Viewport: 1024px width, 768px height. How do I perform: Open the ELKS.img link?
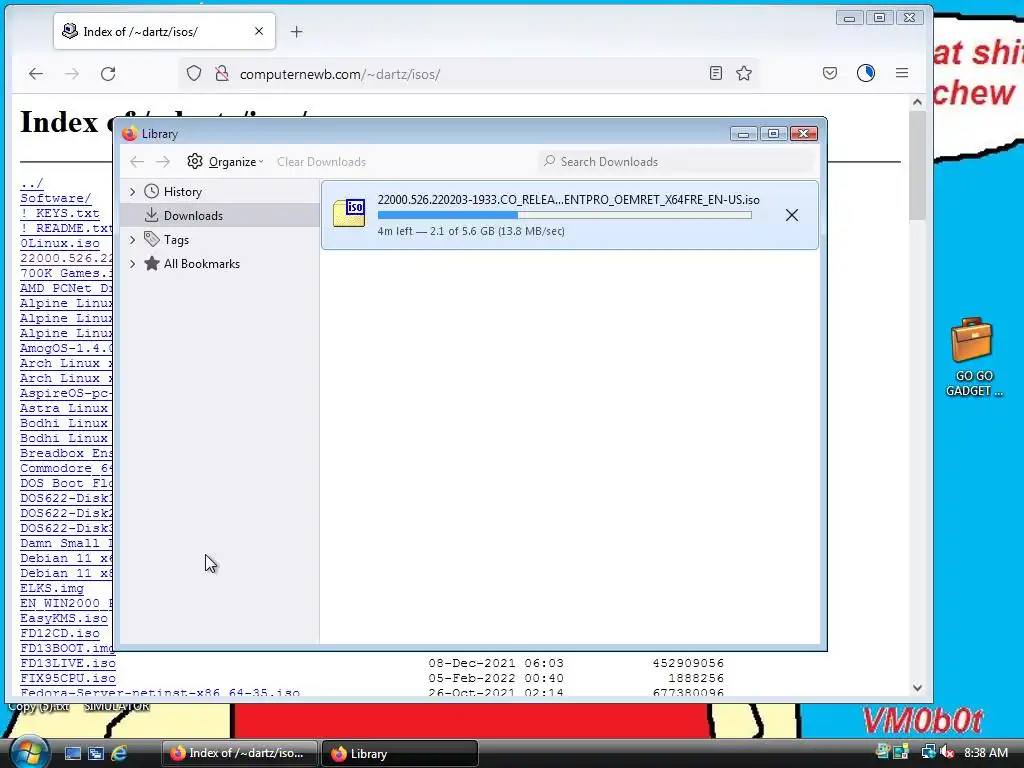(x=52, y=588)
